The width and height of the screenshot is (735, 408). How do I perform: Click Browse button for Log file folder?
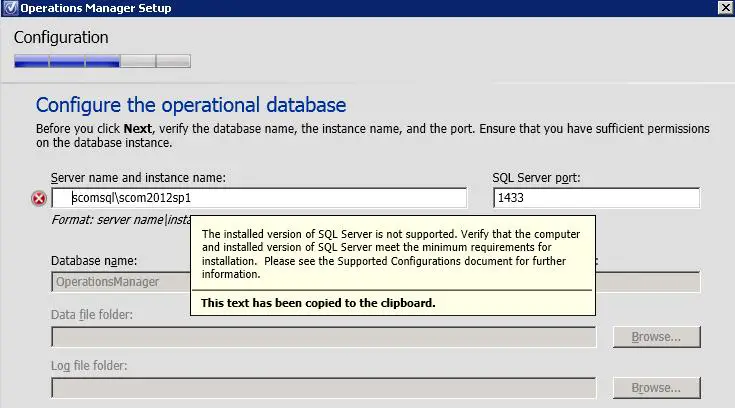tap(656, 388)
